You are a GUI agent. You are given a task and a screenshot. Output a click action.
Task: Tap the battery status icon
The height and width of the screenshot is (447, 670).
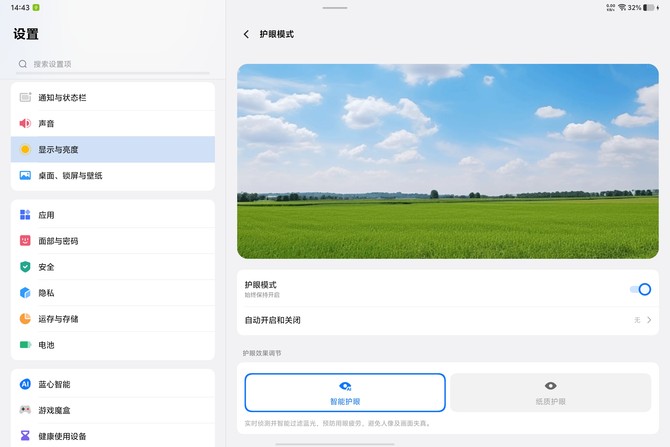pos(649,7)
